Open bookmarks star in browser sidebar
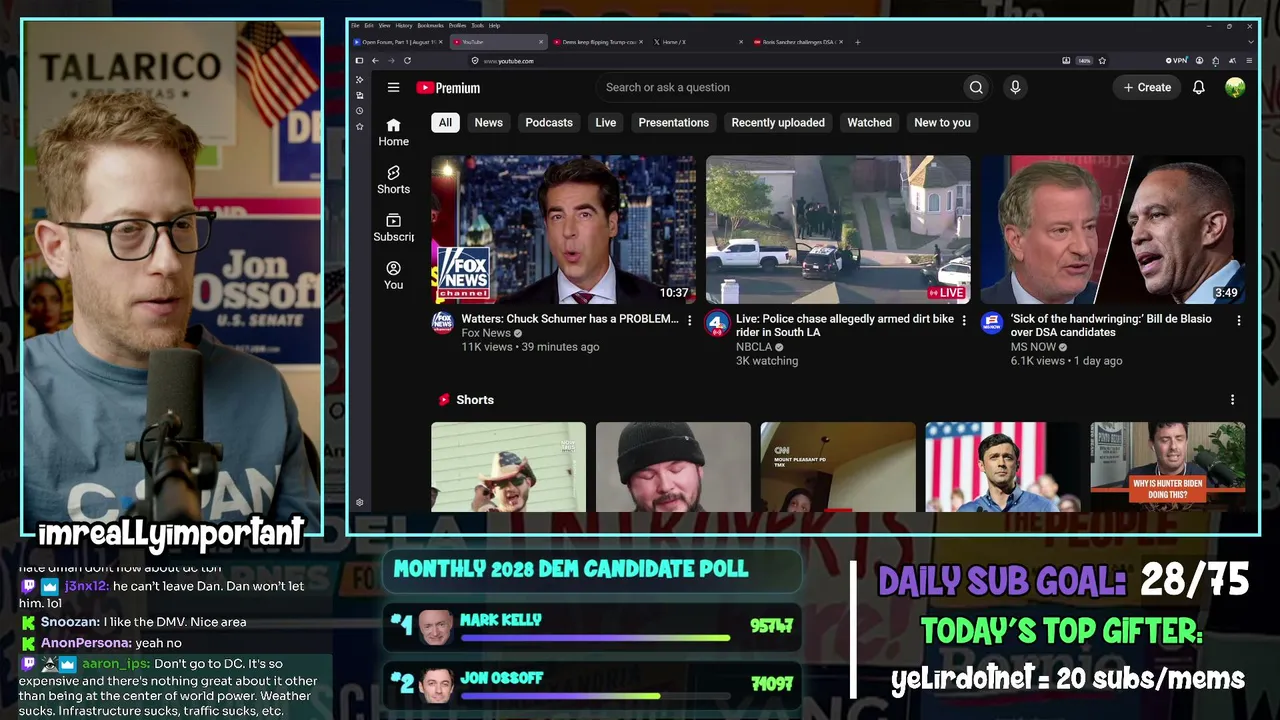Viewport: 1280px width, 720px height. coord(359,127)
